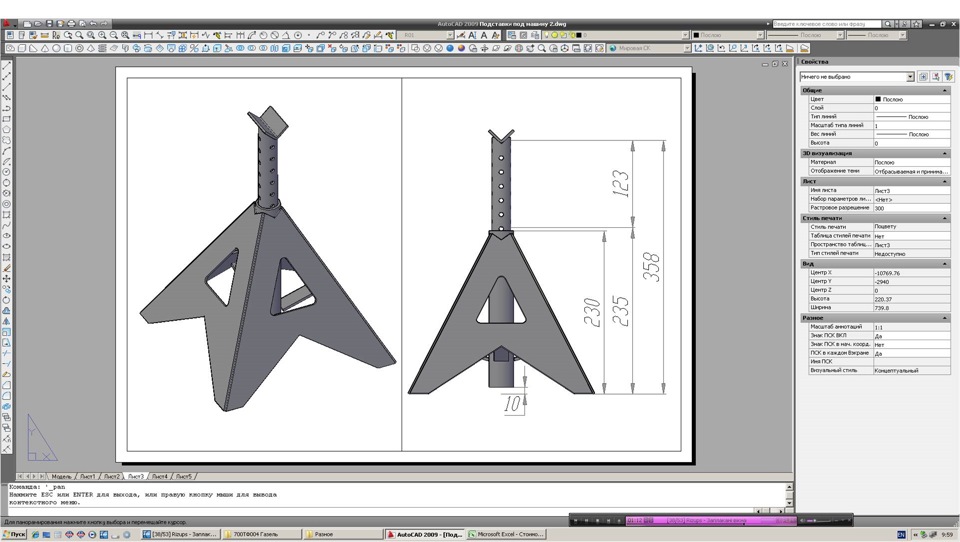This screenshot has height=542, width=960.
Task: Collapse the 'Общие' properties section
Action: click(x=945, y=90)
